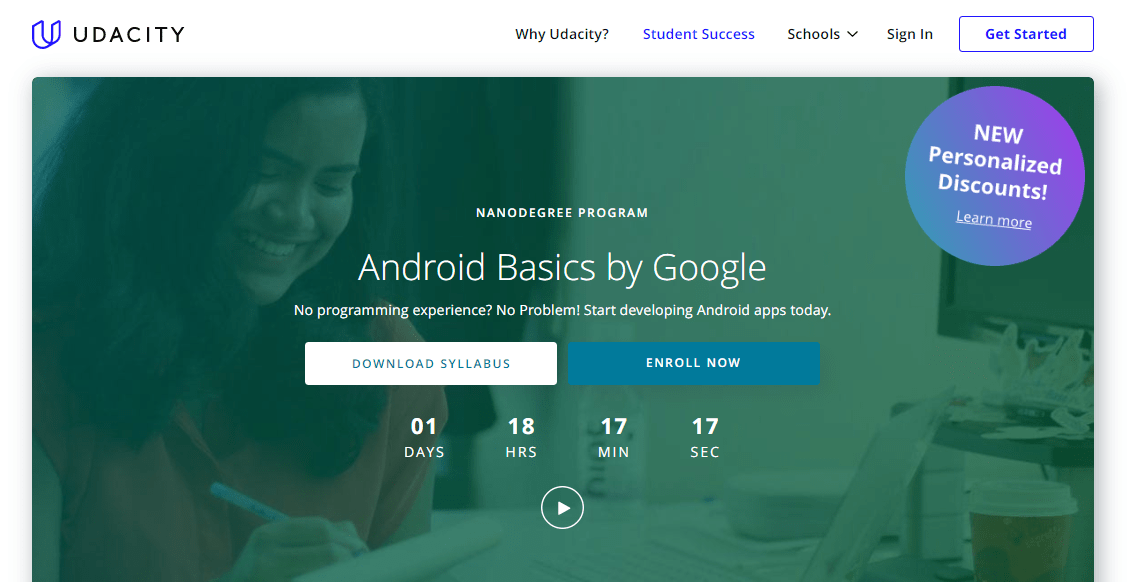Screen dimensions: 1128x582
Task: Click the Udacity logo icon
Action: coord(43,33)
